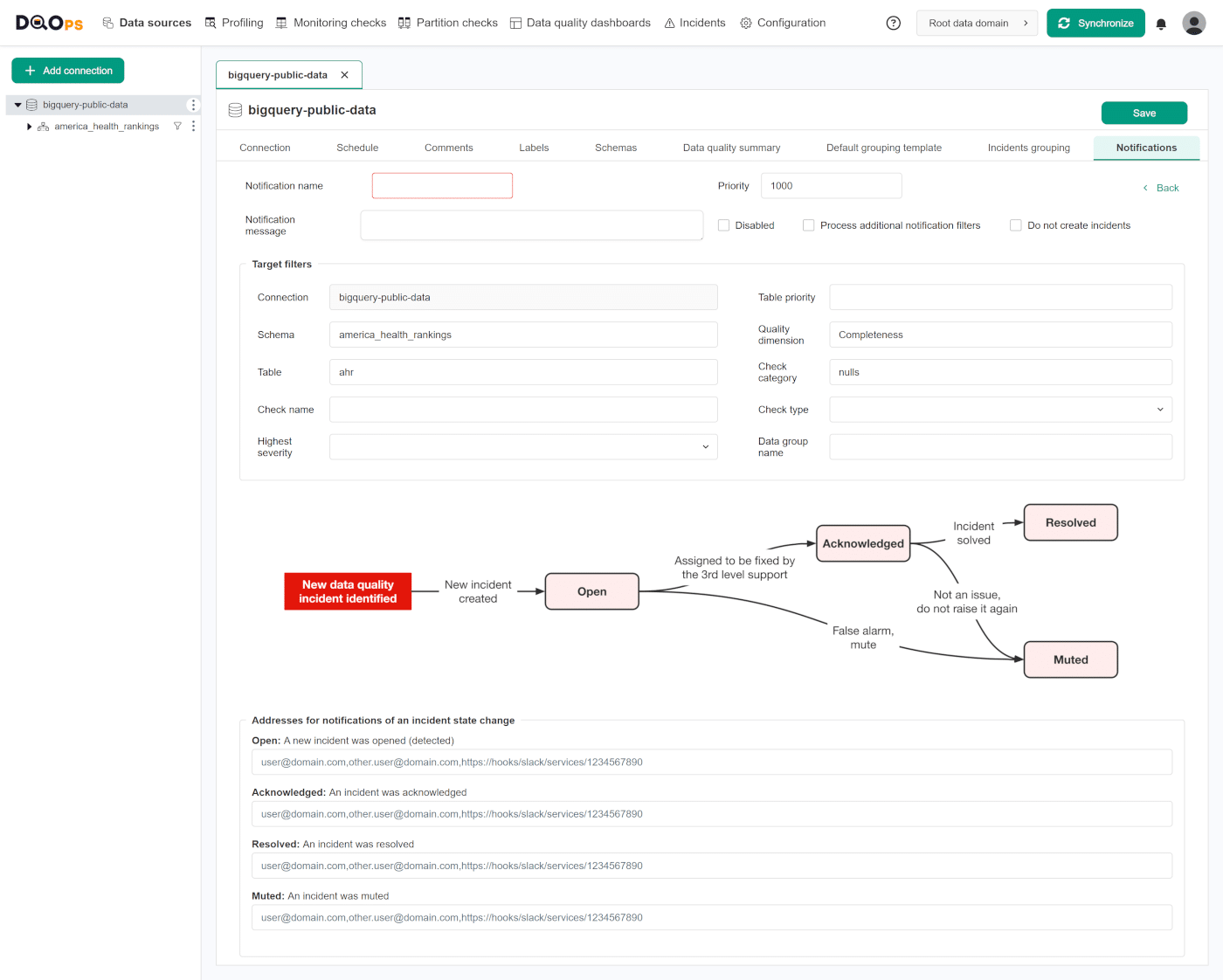Open the notifications bell
The width and height of the screenshot is (1223, 980).
(1161, 24)
